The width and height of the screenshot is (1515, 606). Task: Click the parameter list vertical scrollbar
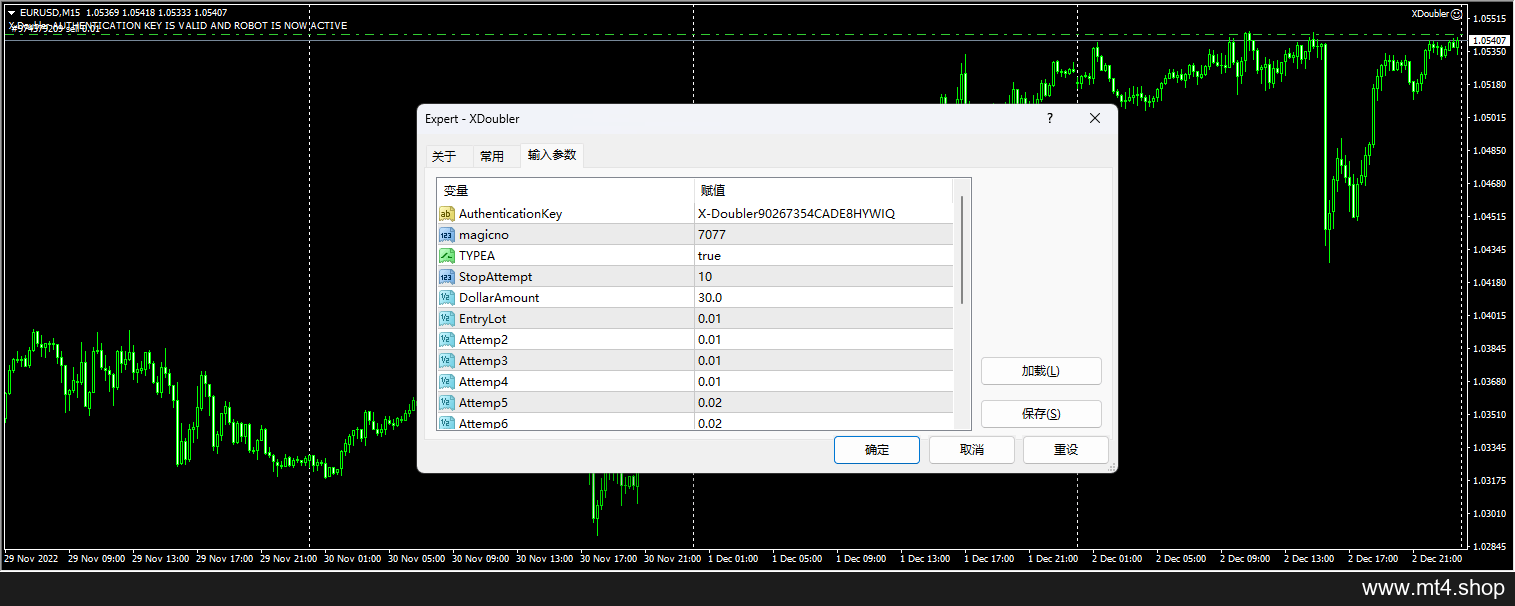(962, 250)
